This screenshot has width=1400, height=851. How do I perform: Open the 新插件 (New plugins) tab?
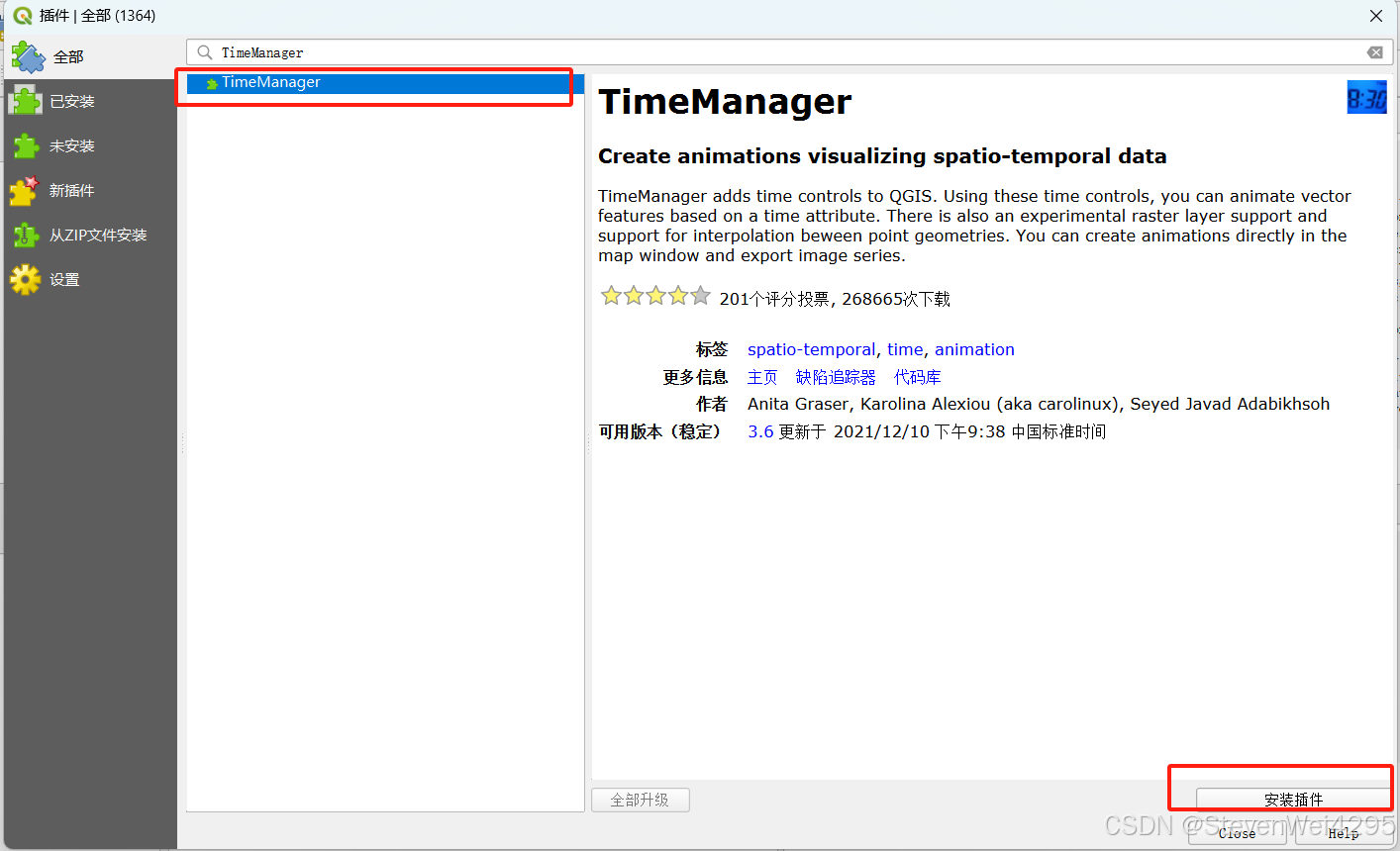(89, 190)
